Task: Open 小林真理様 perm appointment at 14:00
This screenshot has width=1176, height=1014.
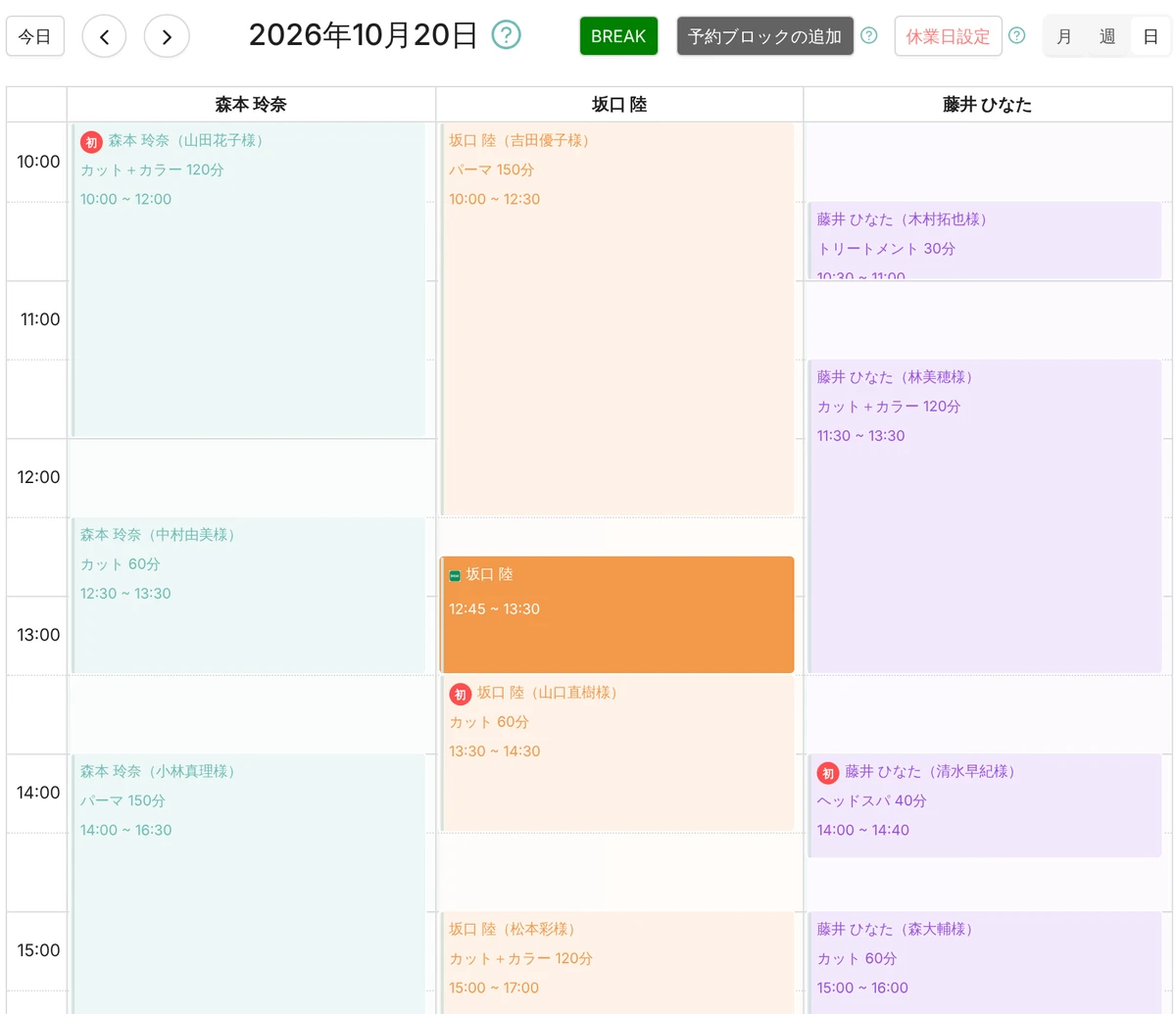Action: click(249, 884)
